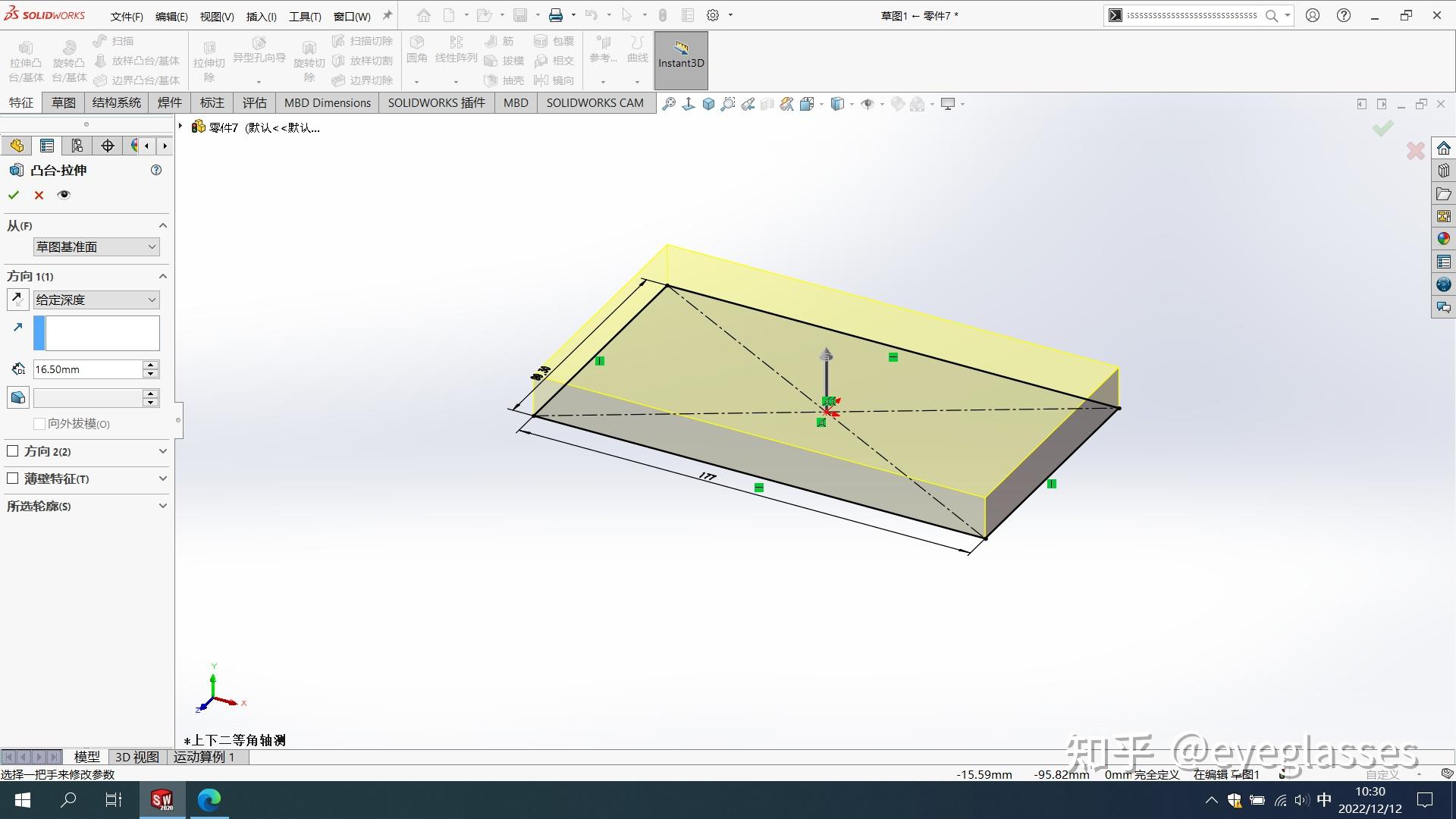Click the draft on/off icon button
The image size is (1456, 819).
(x=17, y=397)
